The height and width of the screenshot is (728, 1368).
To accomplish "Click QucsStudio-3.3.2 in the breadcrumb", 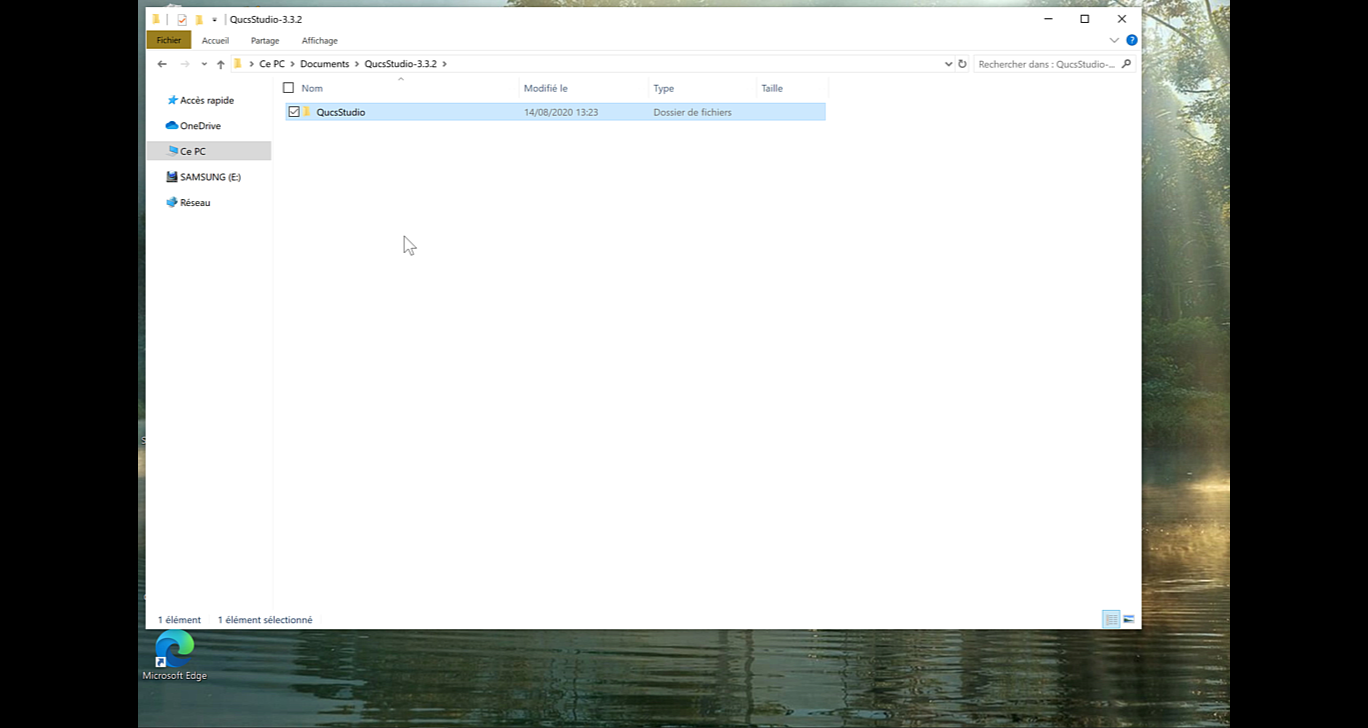I will [401, 64].
